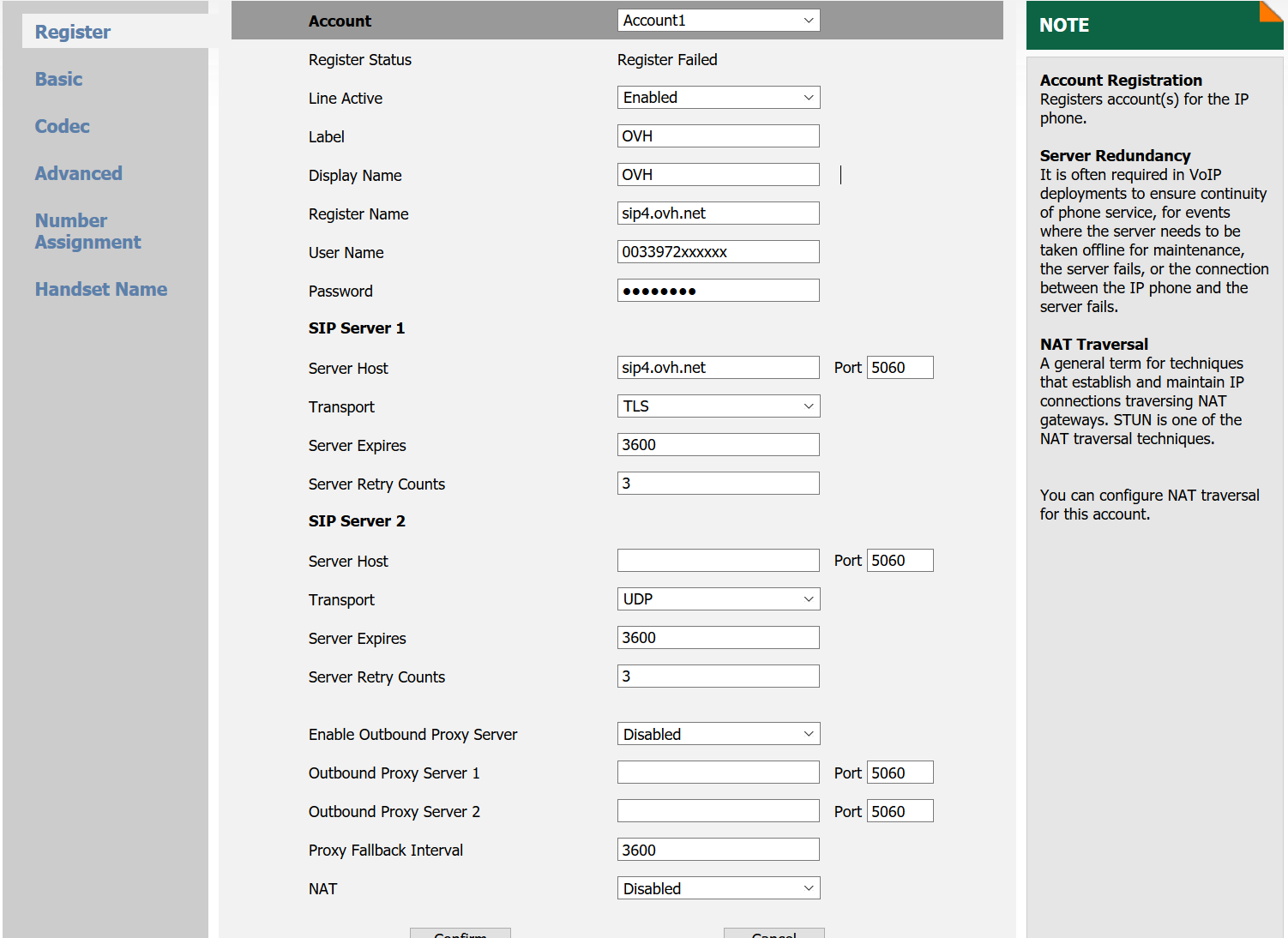This screenshot has height=938, width=1288.
Task: Open the Account selection dropdown
Action: 718,21
